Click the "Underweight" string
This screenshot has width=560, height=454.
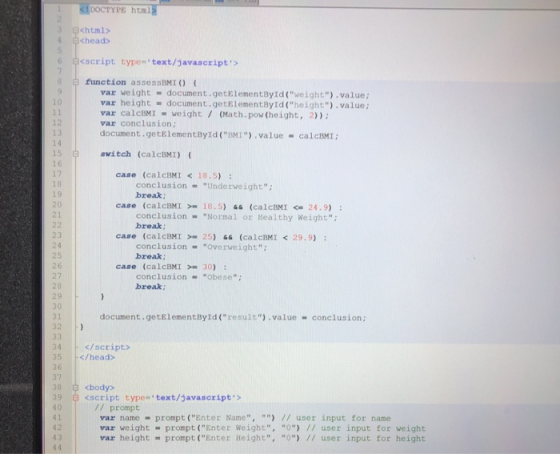[x=235, y=186]
